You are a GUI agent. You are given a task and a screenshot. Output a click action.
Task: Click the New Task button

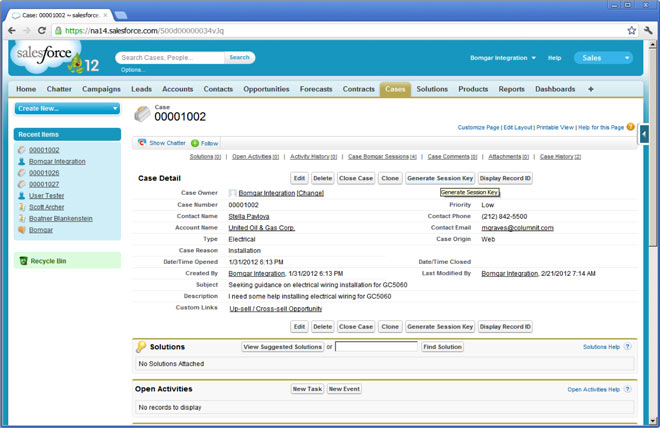click(x=307, y=389)
